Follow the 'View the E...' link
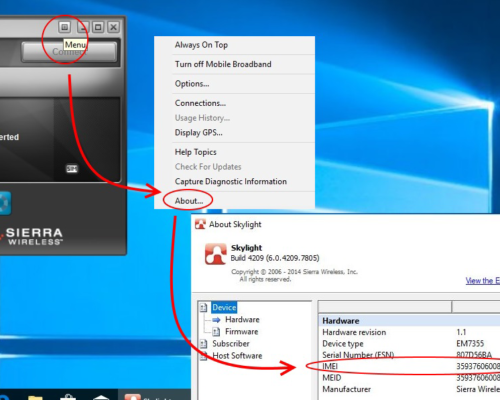This screenshot has width=500, height=400. tap(483, 281)
